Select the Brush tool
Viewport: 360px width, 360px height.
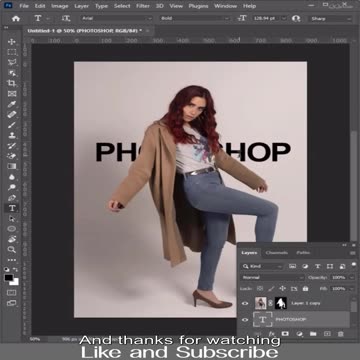tap(12, 125)
